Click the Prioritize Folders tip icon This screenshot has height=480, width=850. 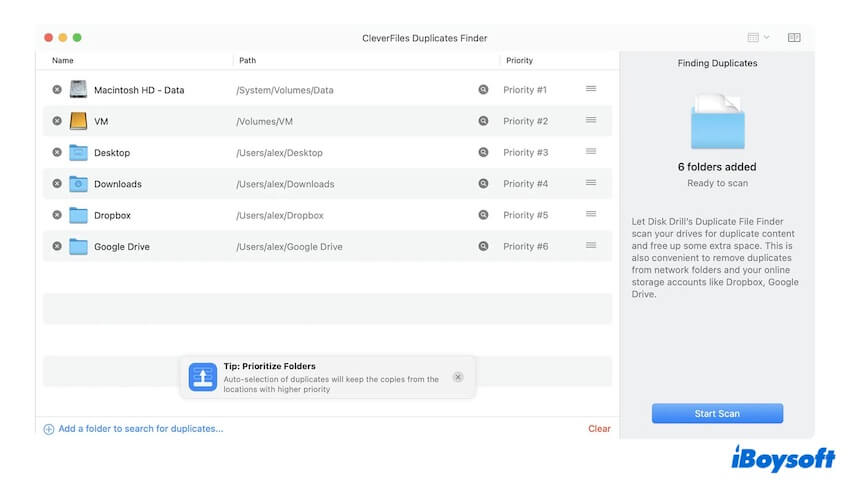coord(203,377)
